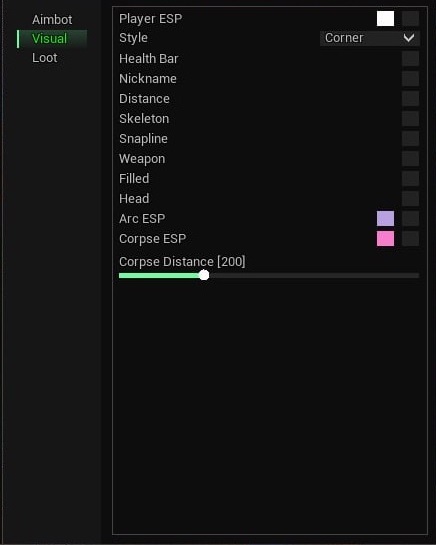436x545 pixels.
Task: Open the purple Arc ESP color swatch
Action: [x=385, y=219]
